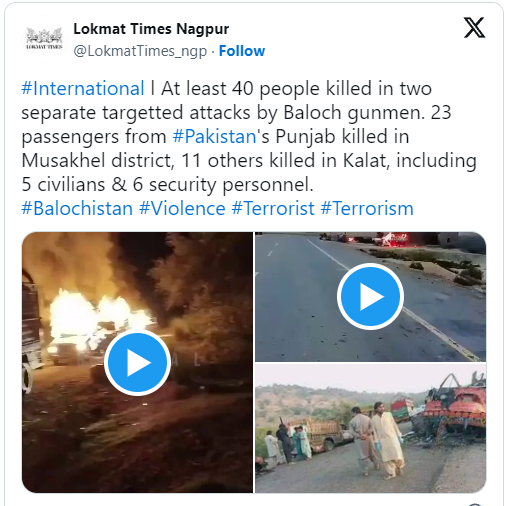The height and width of the screenshot is (506, 515).
Task: Click the X logo icon
Action: (x=474, y=28)
